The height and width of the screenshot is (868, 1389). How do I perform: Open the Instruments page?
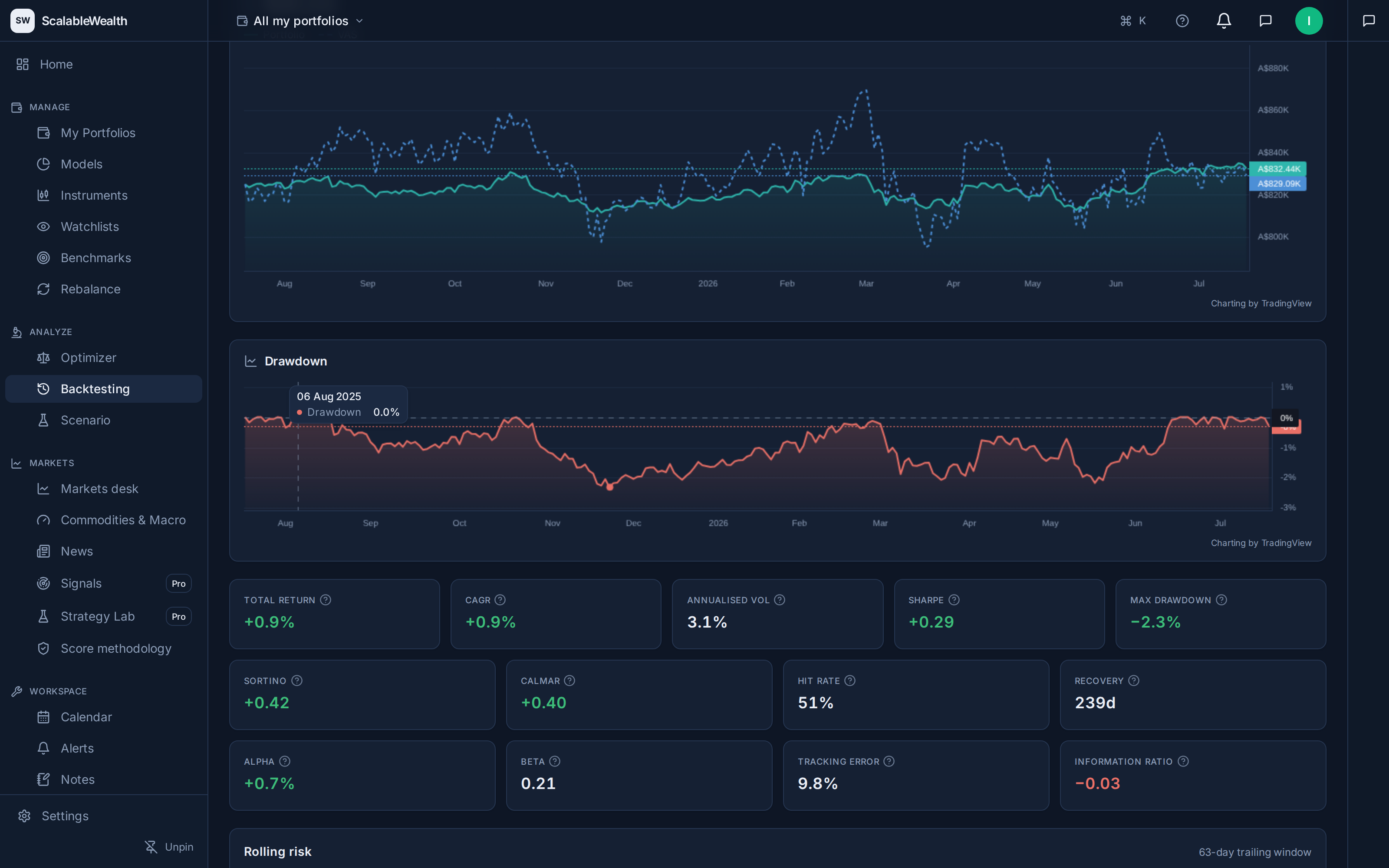(103, 195)
